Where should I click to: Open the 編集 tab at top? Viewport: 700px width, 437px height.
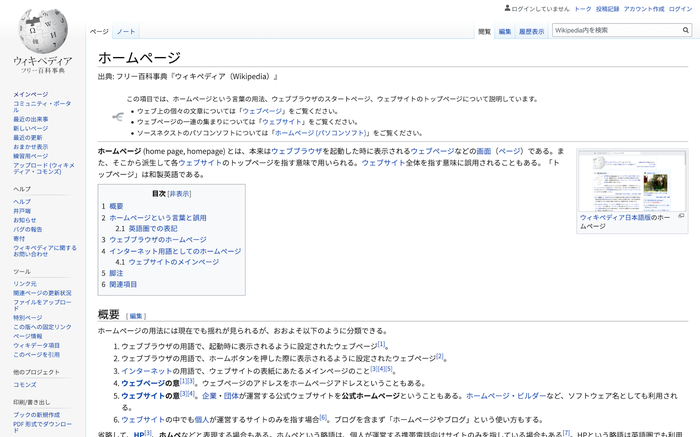(505, 31)
